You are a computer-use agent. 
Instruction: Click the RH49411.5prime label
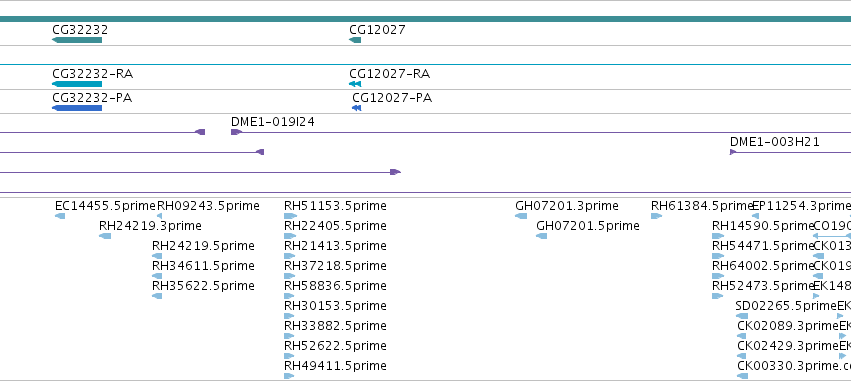coord(335,366)
